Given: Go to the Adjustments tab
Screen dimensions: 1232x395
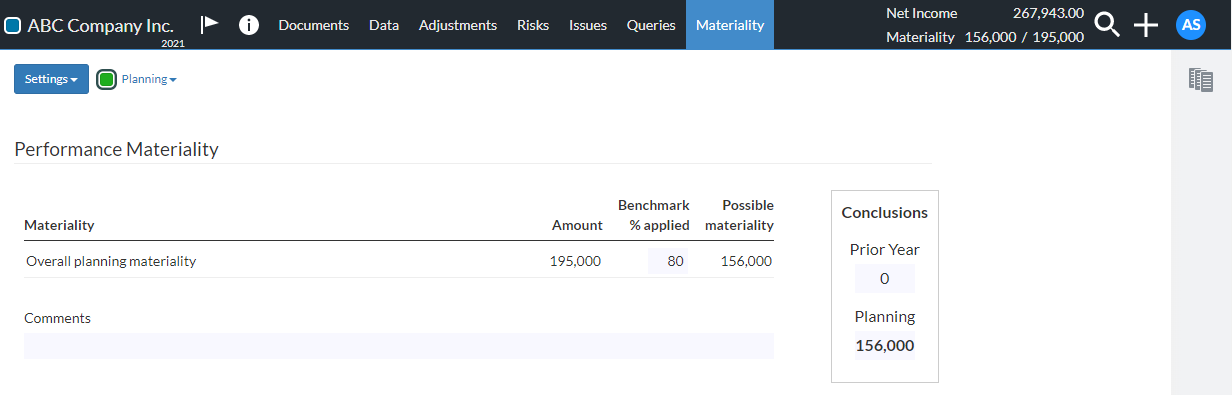Looking at the screenshot, I should click(x=458, y=25).
